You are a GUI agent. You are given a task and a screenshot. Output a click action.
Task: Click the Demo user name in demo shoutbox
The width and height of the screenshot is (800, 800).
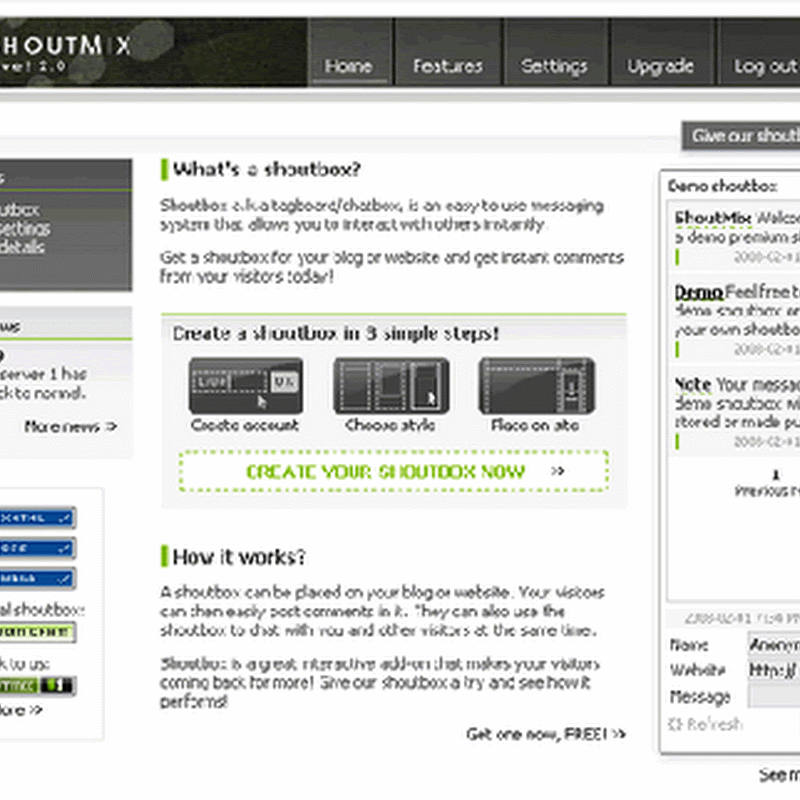698,292
